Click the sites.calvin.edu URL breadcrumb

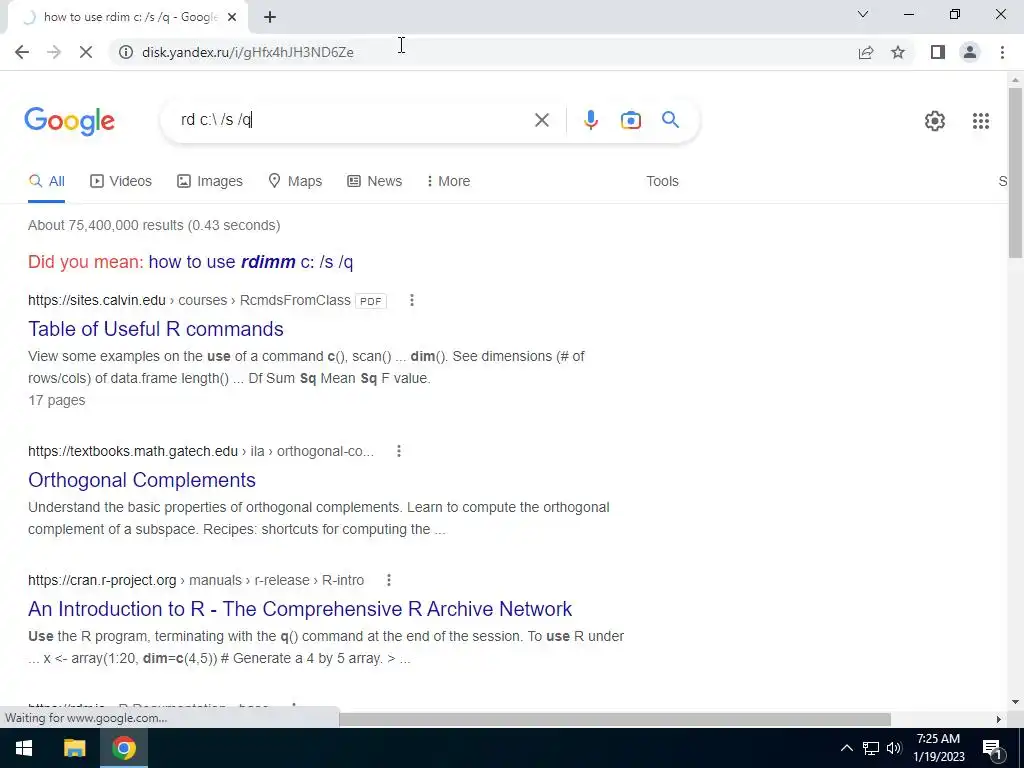click(x=189, y=300)
